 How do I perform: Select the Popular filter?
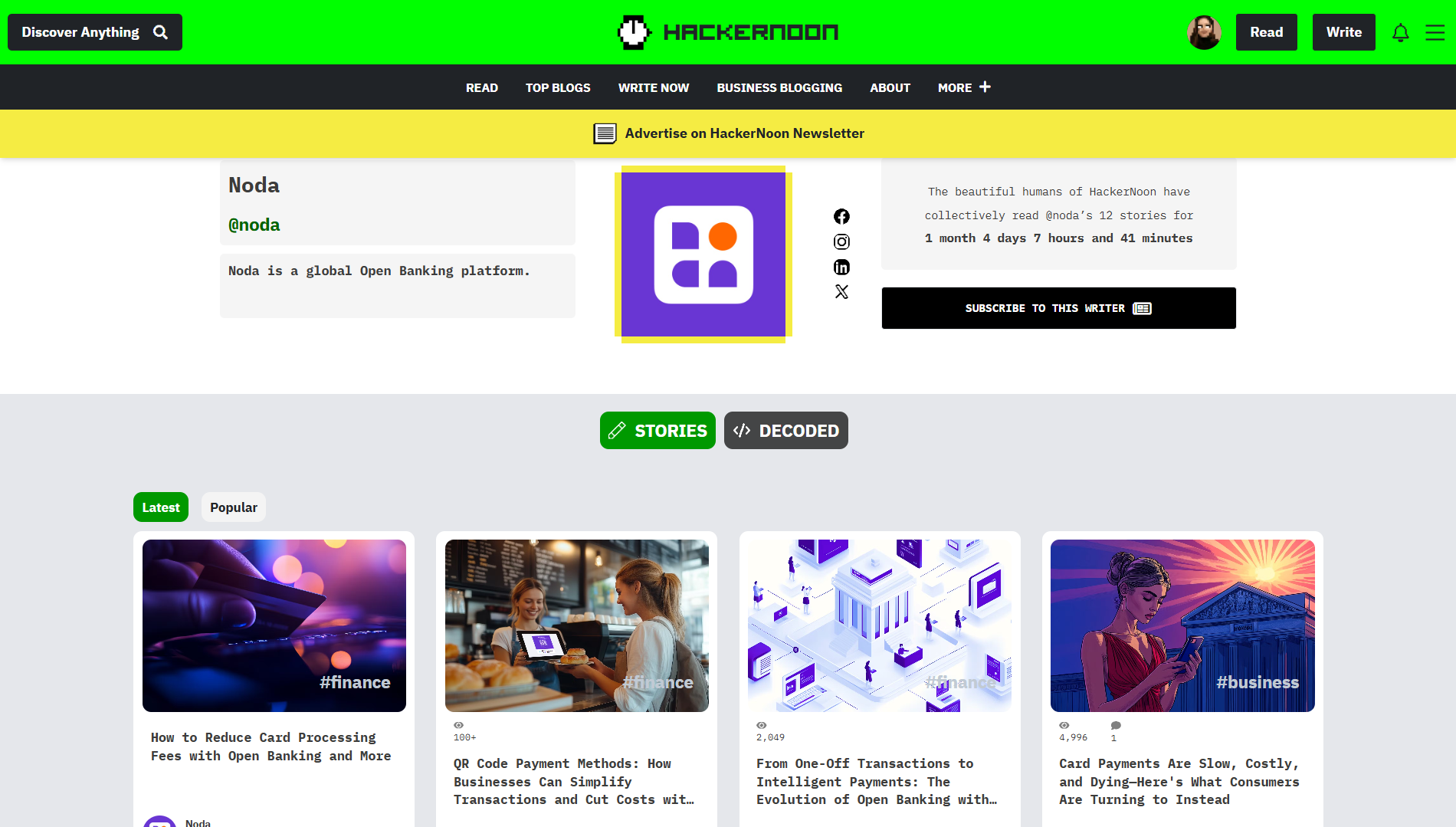point(234,507)
